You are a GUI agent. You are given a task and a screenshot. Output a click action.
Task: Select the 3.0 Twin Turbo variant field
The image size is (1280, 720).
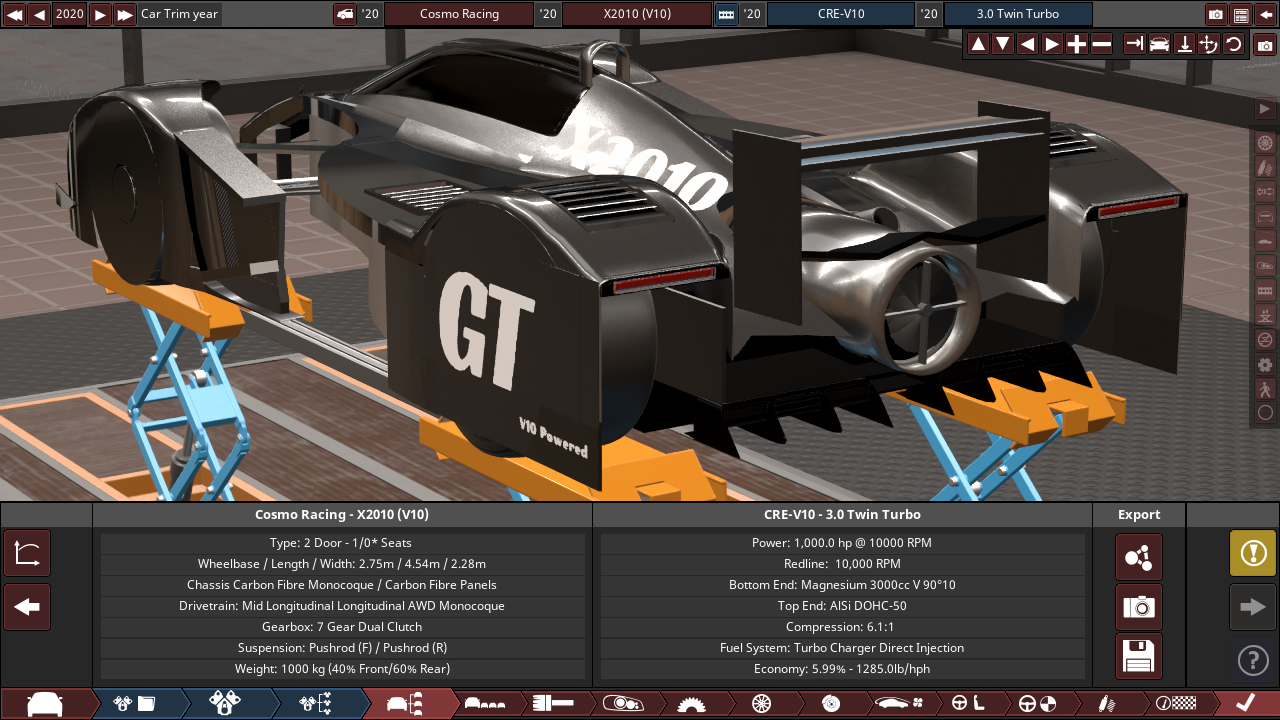pyautogui.click(x=1018, y=14)
